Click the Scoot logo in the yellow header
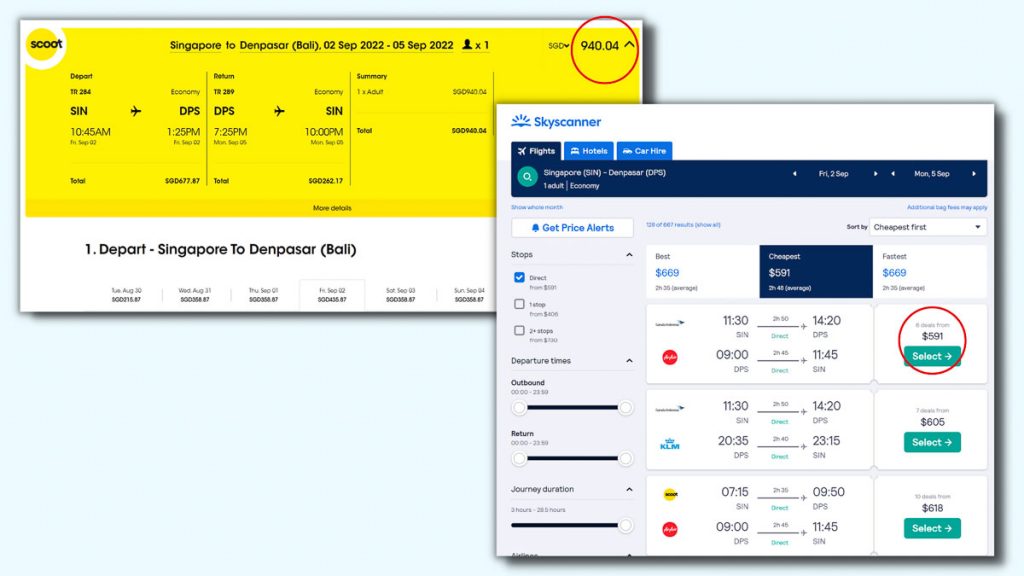This screenshot has height=576, width=1024. point(46,44)
